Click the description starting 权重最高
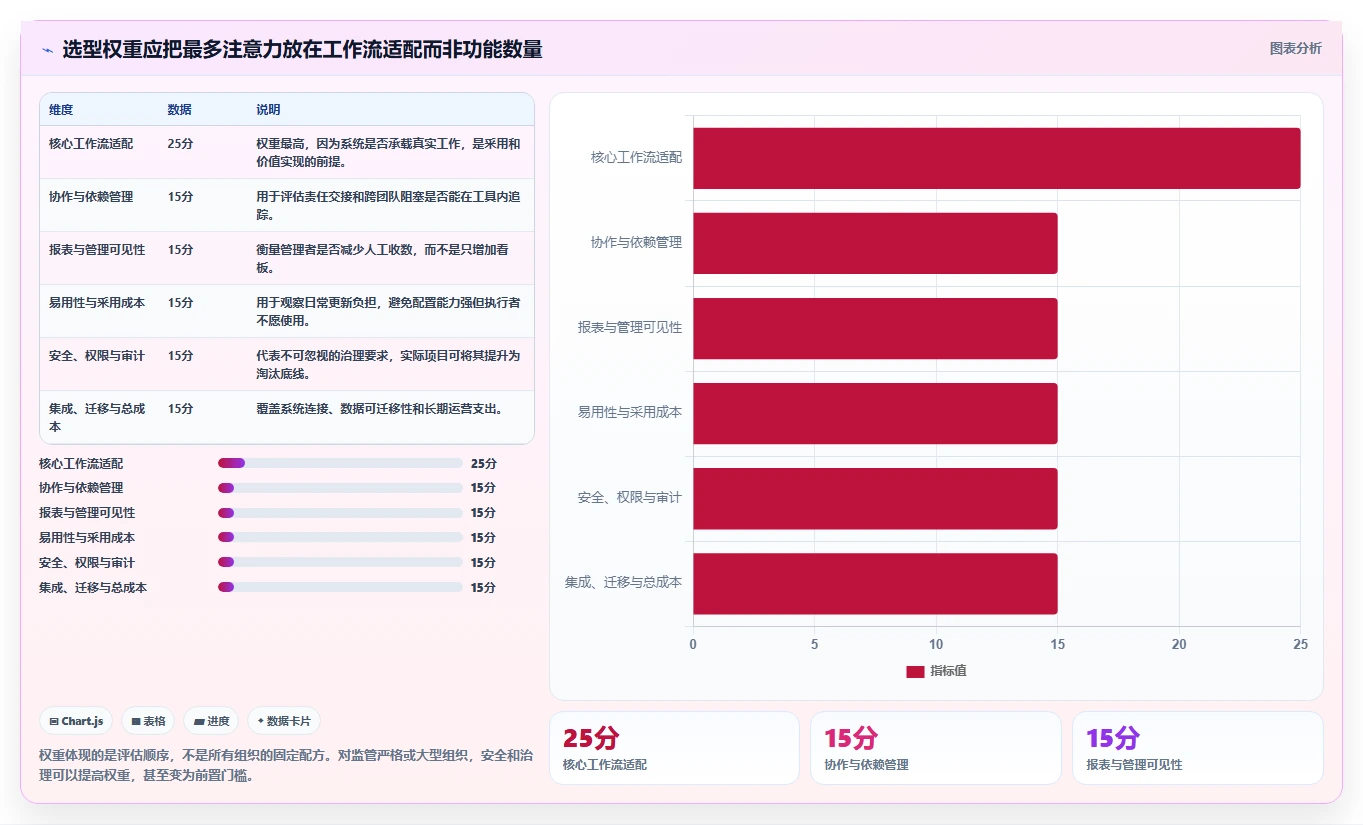The width and height of the screenshot is (1363, 825). click(388, 152)
